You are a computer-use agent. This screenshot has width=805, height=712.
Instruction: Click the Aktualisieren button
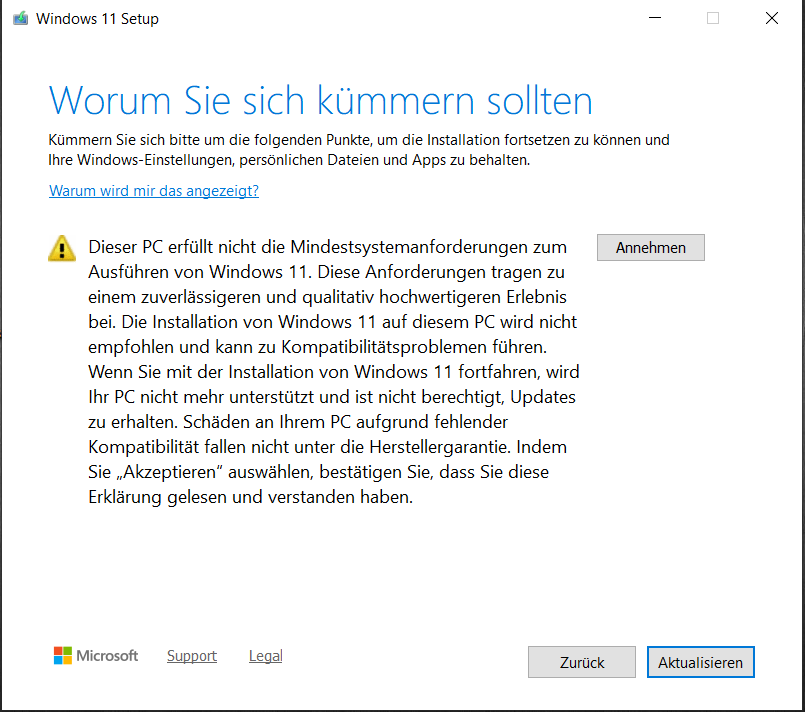(700, 662)
